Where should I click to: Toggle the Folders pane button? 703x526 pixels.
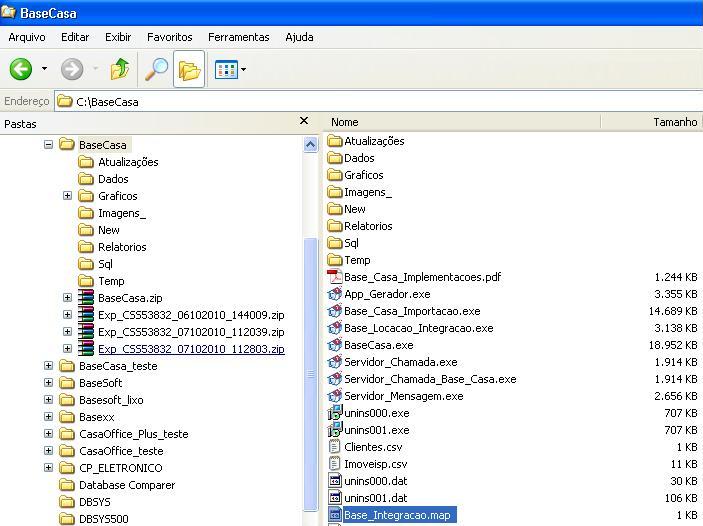point(188,69)
